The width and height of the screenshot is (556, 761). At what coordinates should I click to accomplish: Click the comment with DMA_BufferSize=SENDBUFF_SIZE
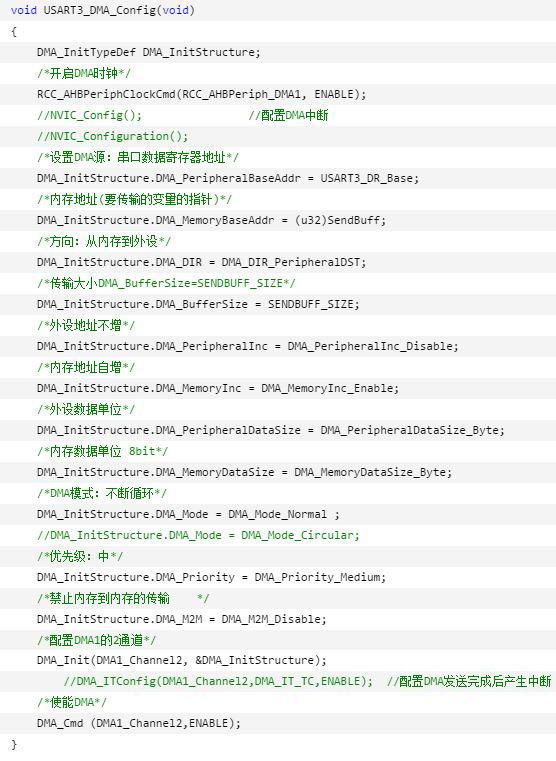(166, 283)
